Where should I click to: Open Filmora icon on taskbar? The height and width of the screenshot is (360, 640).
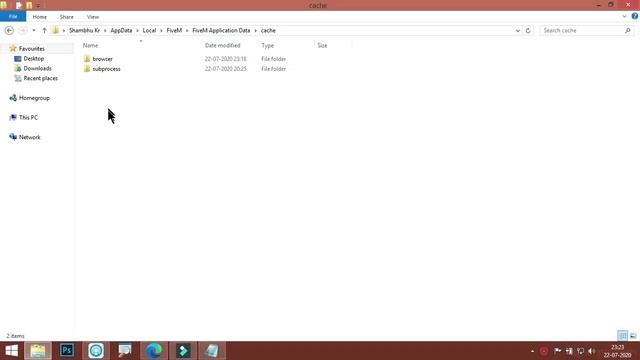coord(183,351)
